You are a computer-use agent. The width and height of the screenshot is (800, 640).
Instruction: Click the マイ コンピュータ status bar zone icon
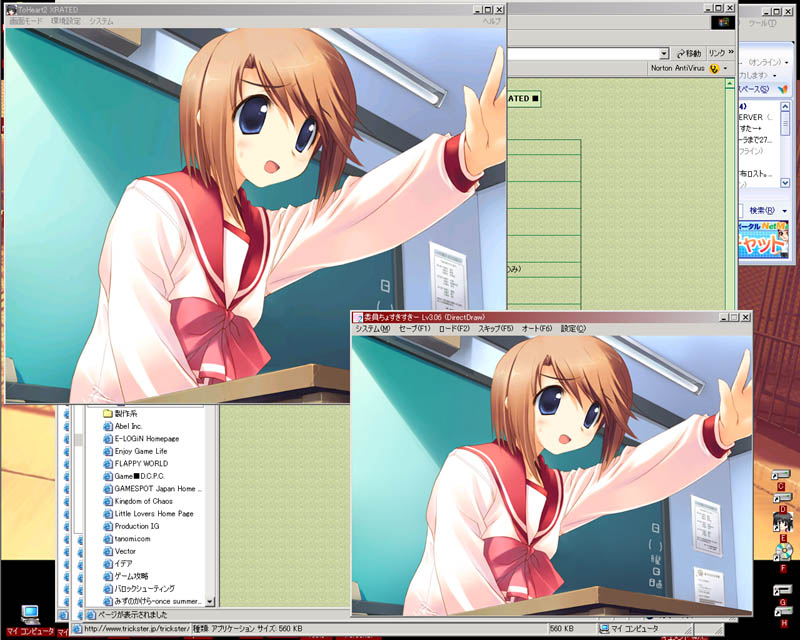pos(604,629)
